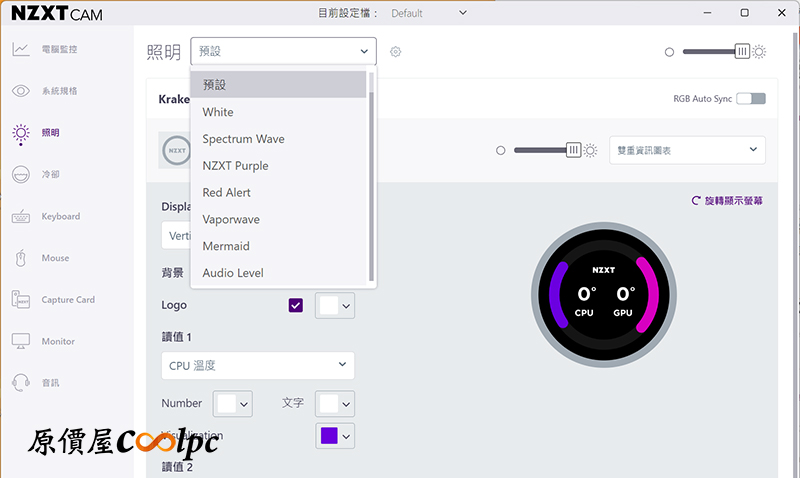Open the cooling icon in sidebar

coord(21,174)
